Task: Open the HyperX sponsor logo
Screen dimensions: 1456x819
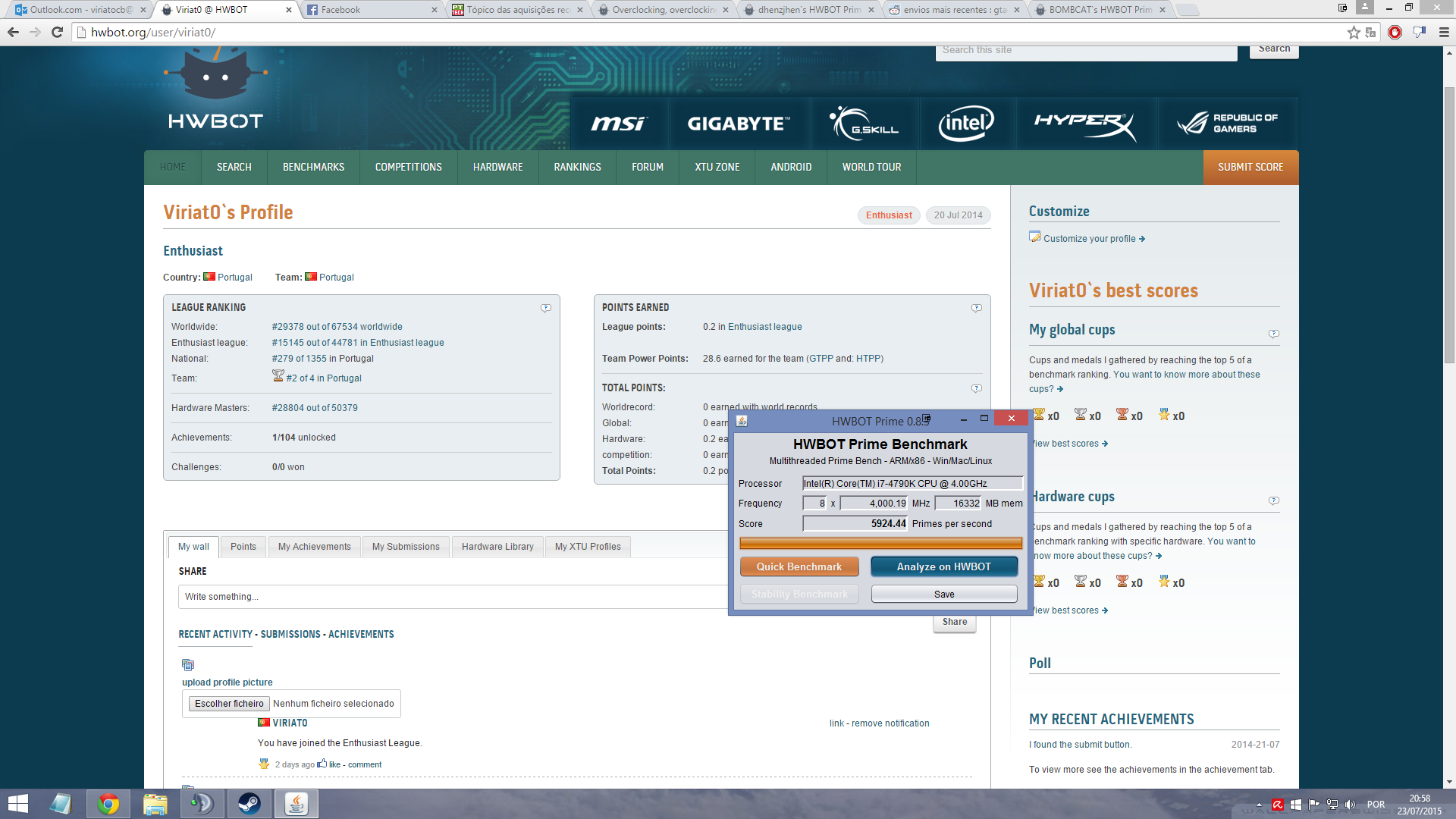Action: click(x=1085, y=124)
